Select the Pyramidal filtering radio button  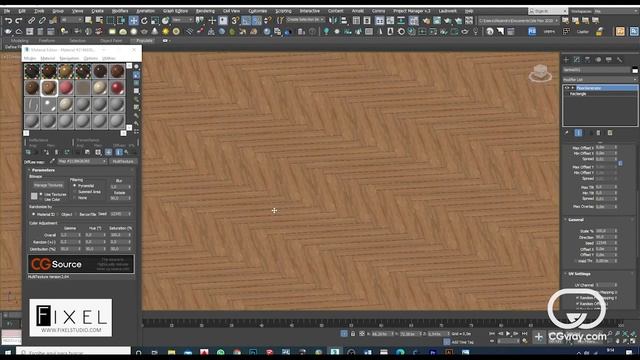[74, 186]
